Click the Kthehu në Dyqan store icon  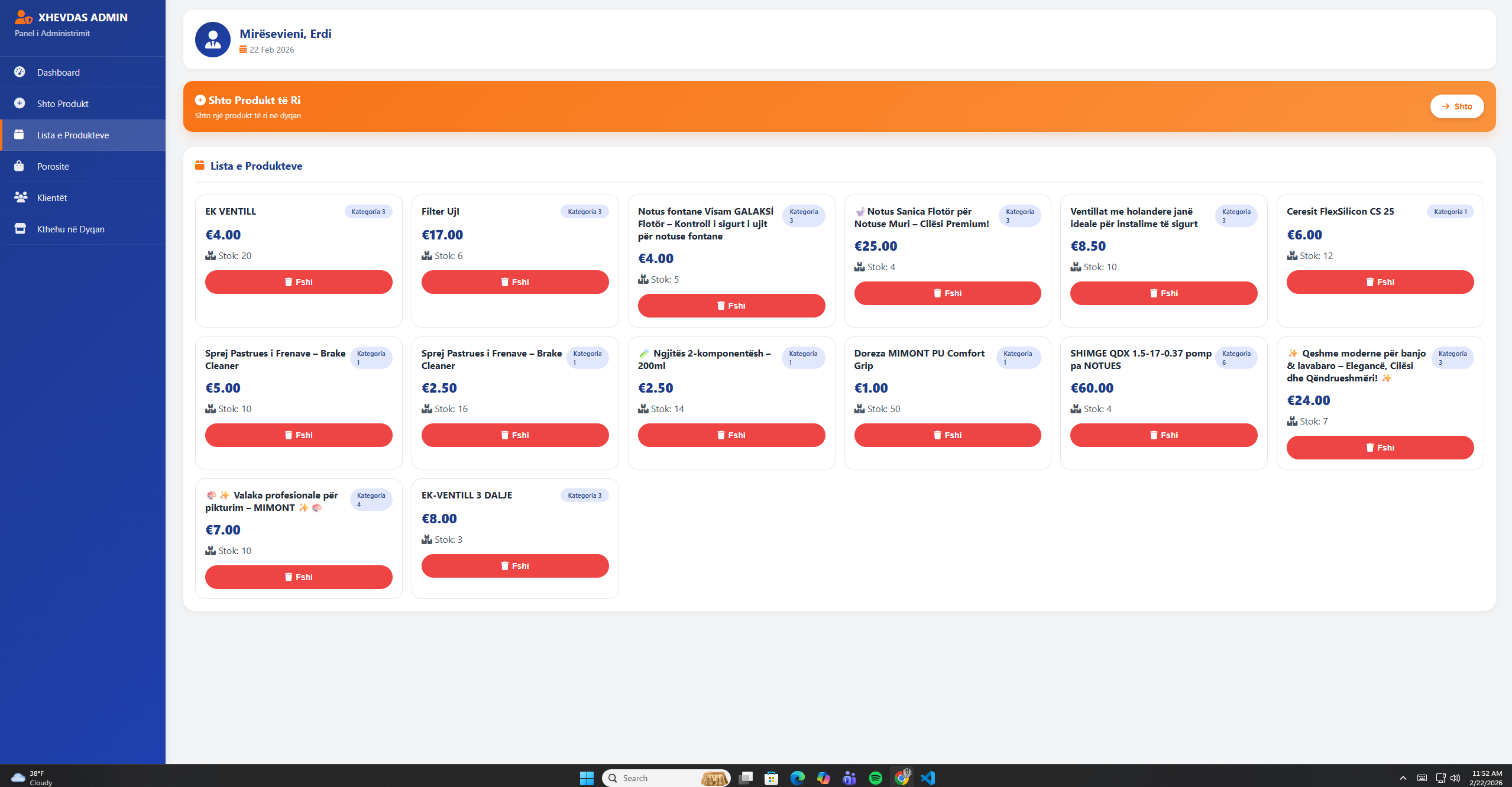[20, 229]
